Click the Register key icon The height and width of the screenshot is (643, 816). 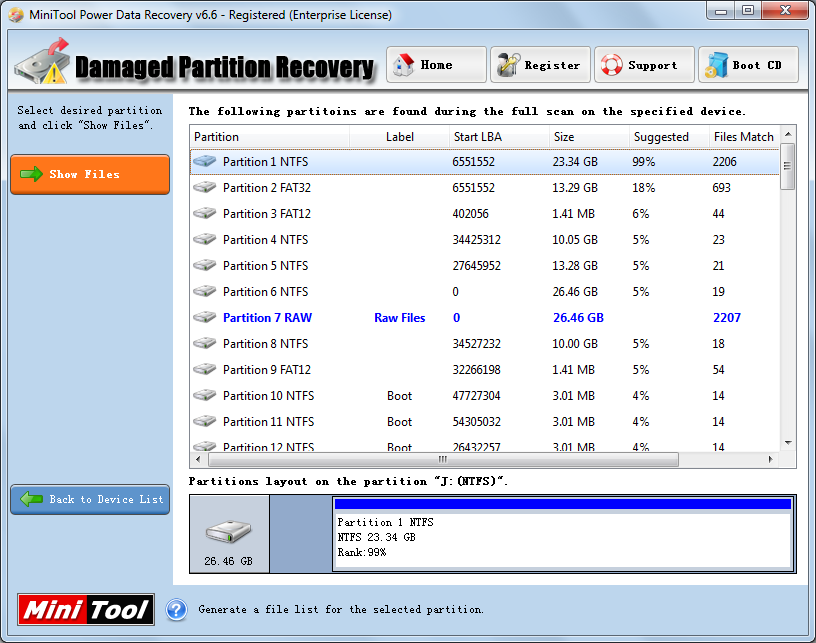(508, 65)
